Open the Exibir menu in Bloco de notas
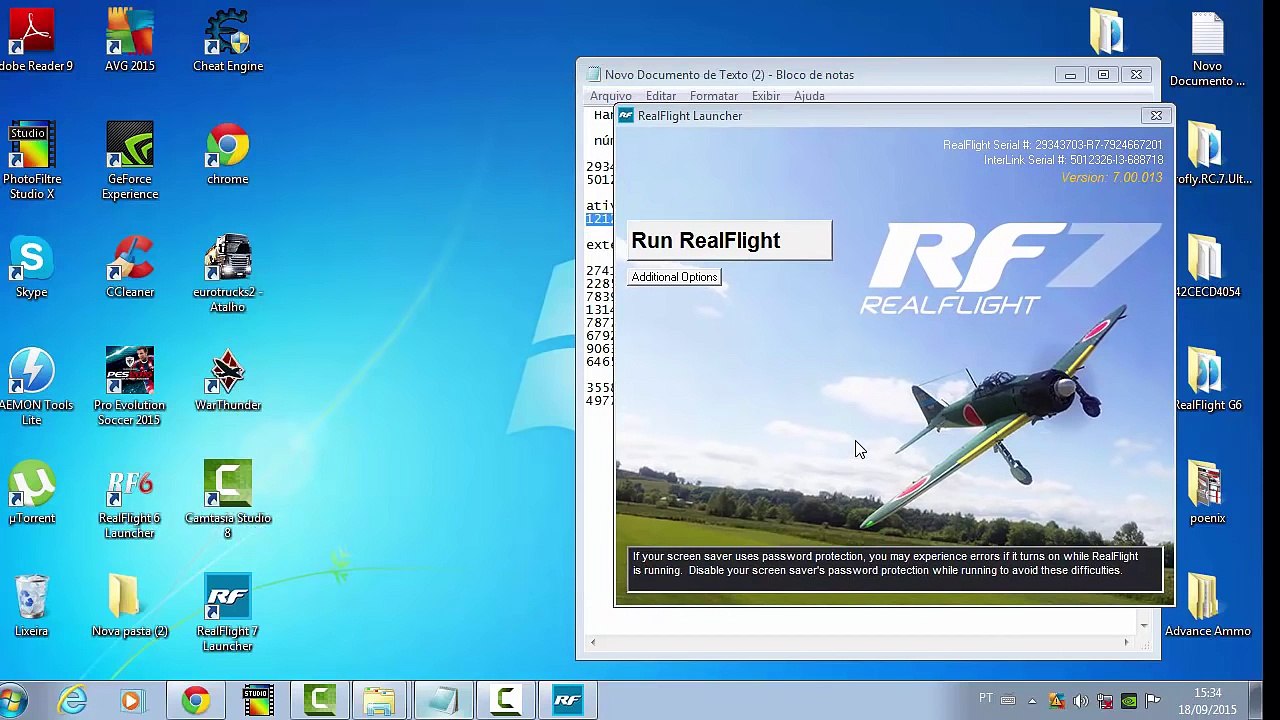The width and height of the screenshot is (1280, 720). (766, 96)
